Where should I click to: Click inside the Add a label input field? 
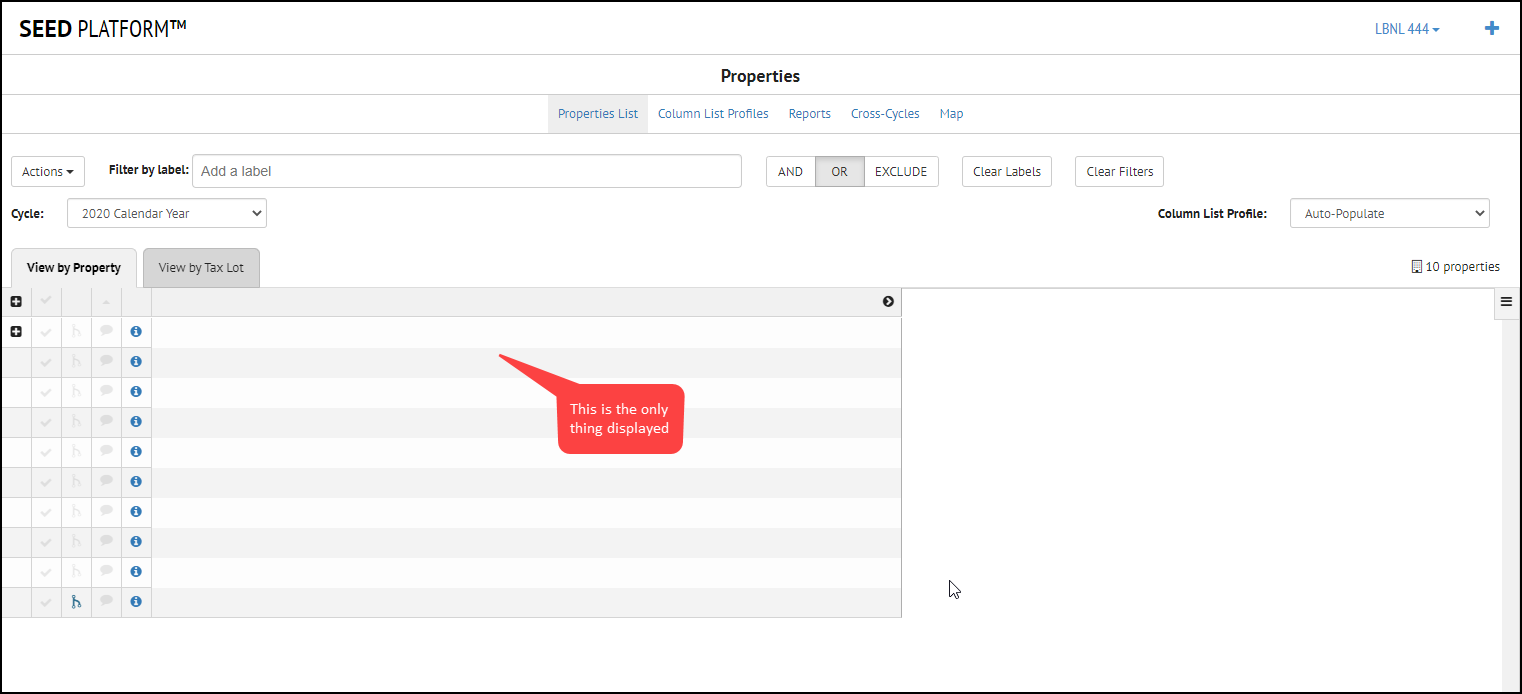pos(466,171)
